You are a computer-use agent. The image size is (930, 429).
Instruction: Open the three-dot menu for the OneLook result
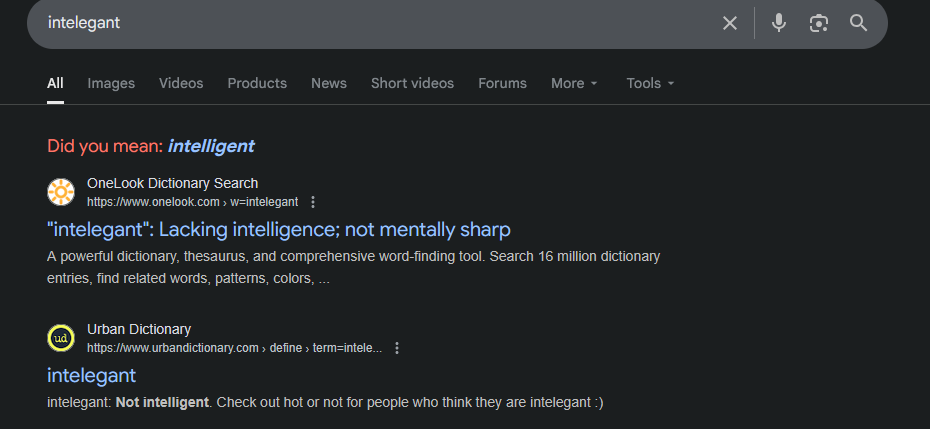313,202
